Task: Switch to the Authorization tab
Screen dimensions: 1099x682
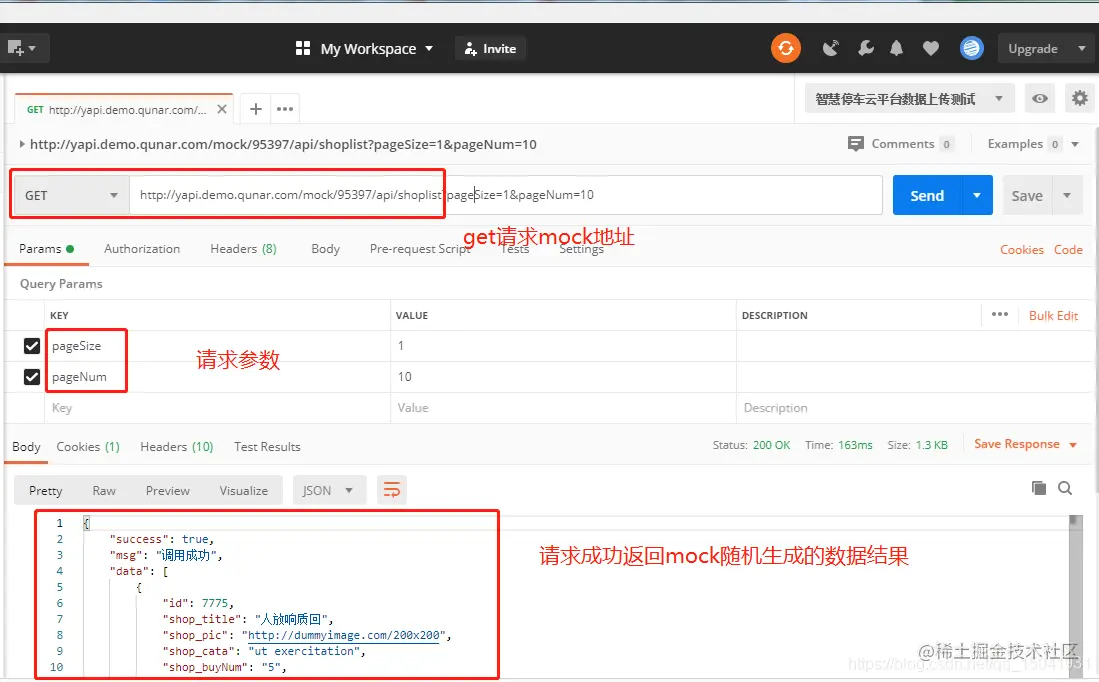Action: [x=142, y=249]
